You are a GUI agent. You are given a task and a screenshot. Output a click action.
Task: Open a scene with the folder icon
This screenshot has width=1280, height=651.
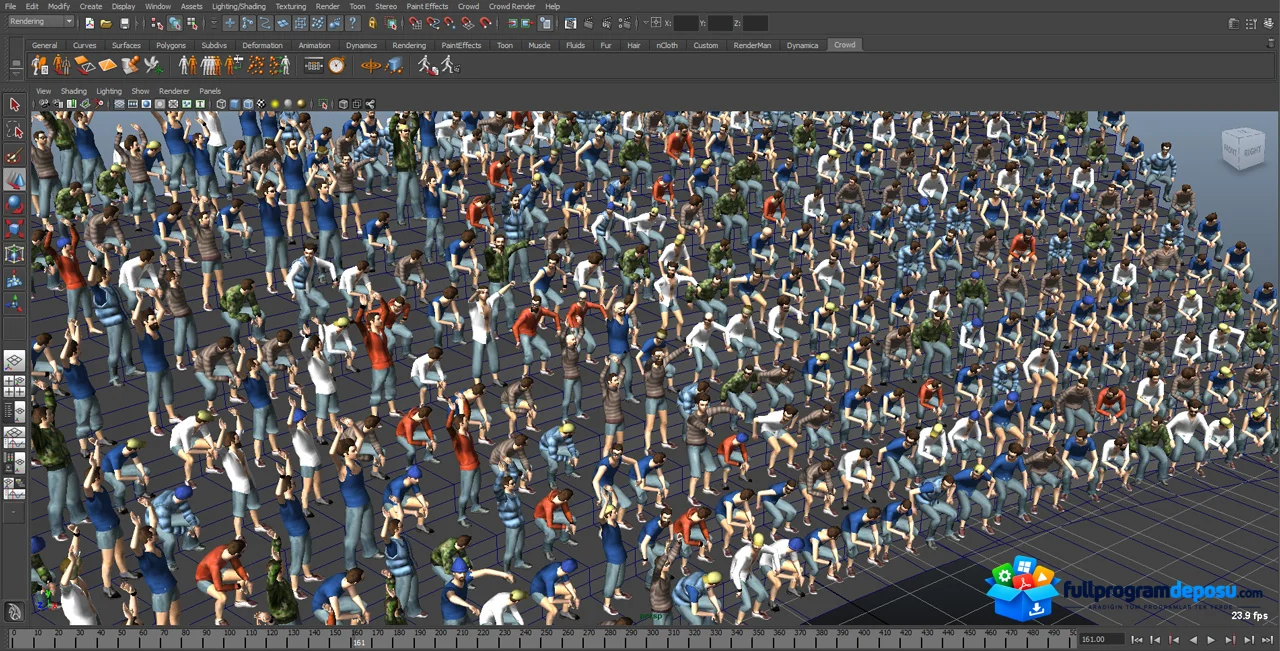[107, 23]
